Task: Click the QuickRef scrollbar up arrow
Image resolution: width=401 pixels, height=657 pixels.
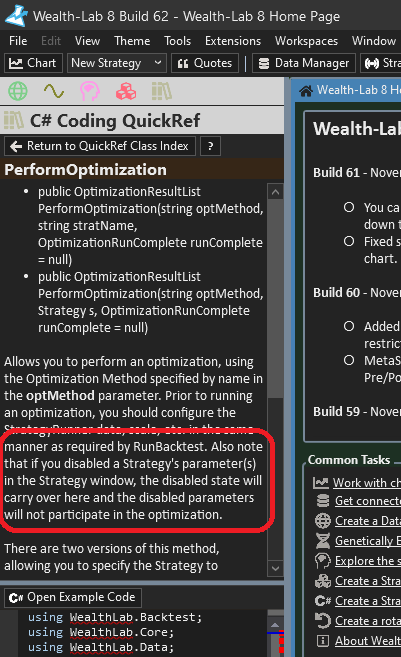Action: 275,192
